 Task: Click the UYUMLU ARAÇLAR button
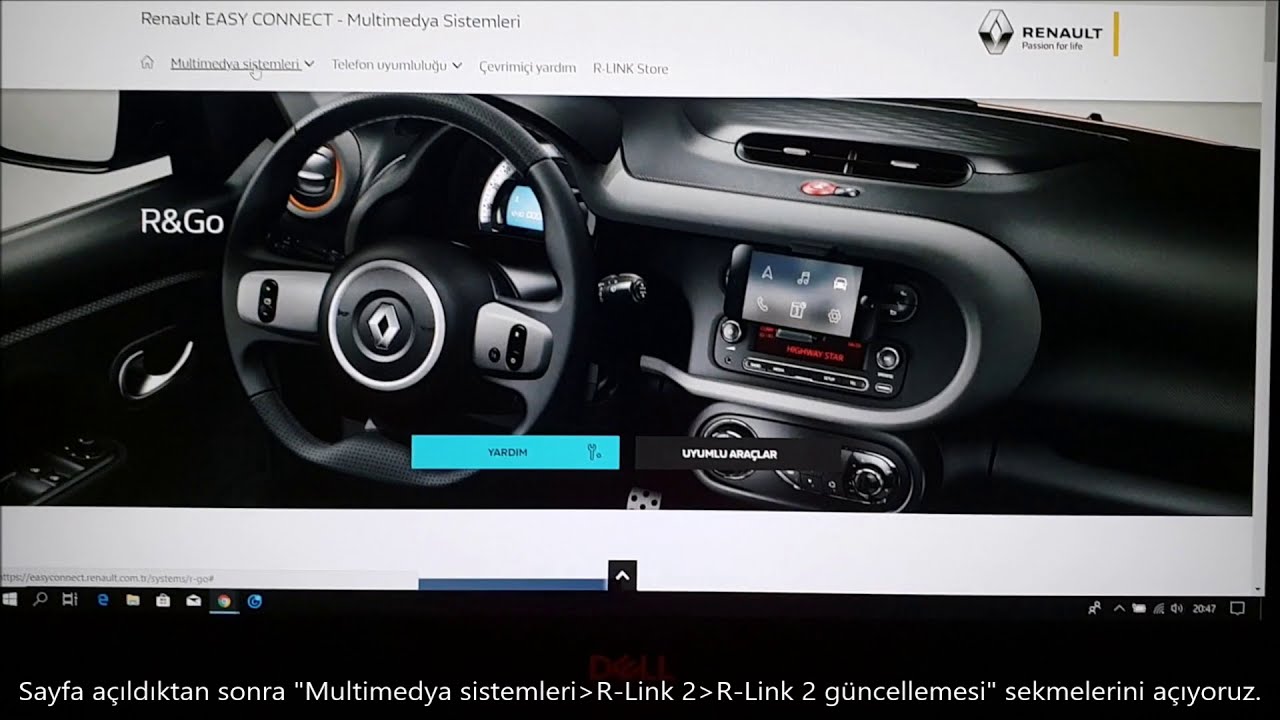tap(737, 453)
